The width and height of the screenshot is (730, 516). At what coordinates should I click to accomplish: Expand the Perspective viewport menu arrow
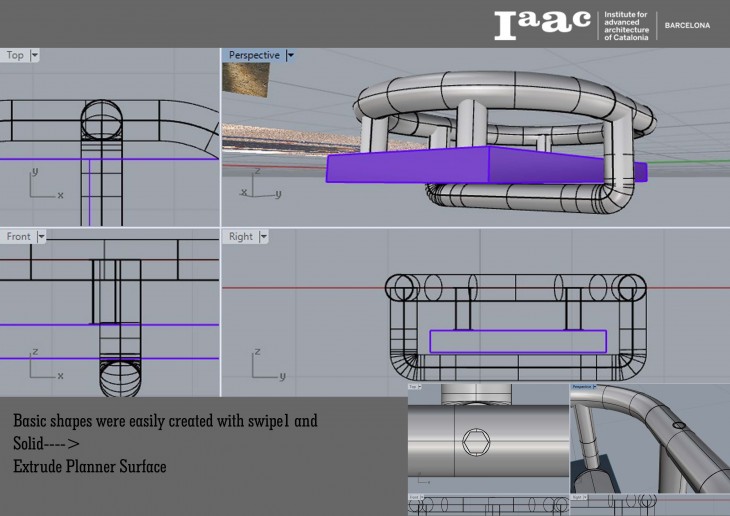(291, 56)
